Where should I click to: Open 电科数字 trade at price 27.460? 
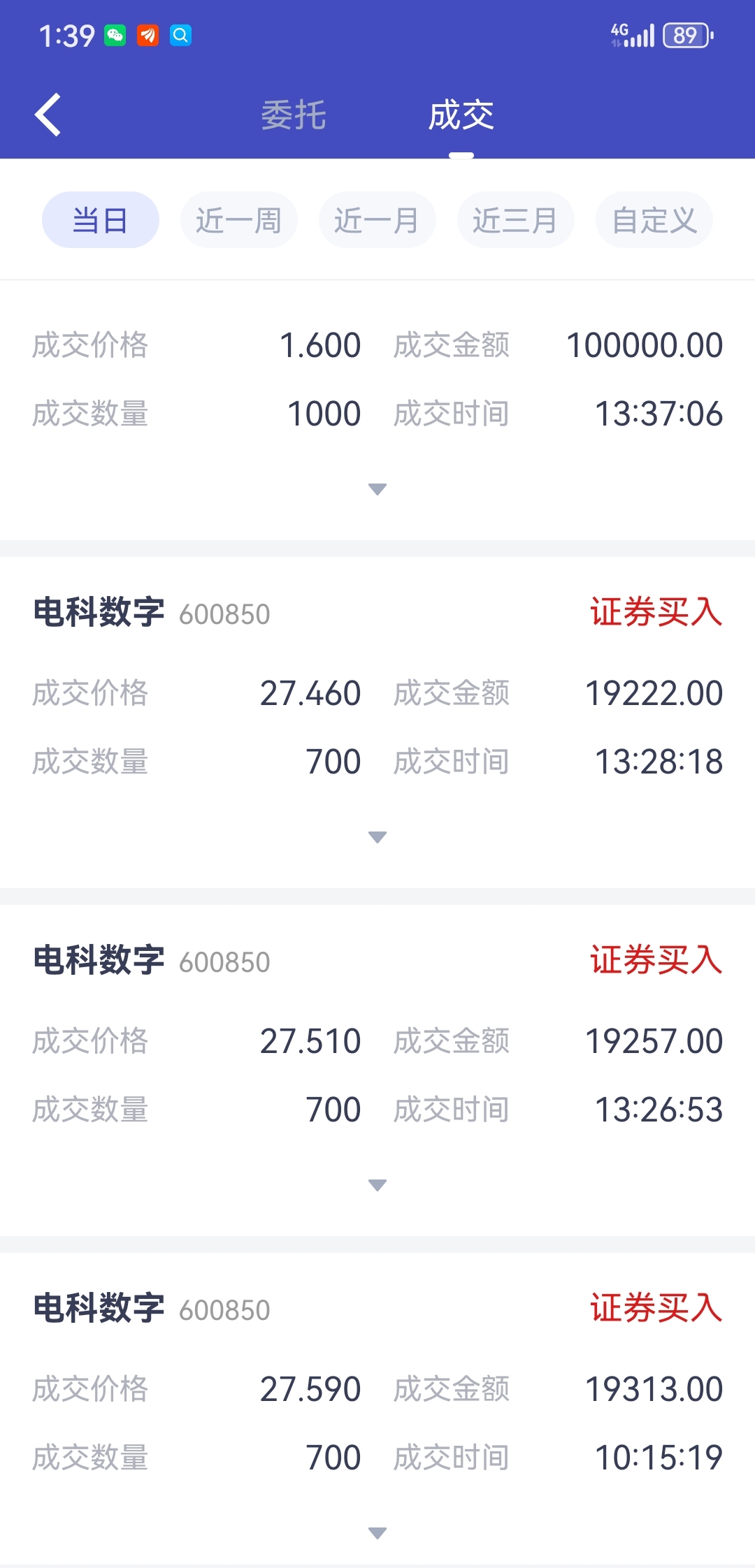point(99,613)
